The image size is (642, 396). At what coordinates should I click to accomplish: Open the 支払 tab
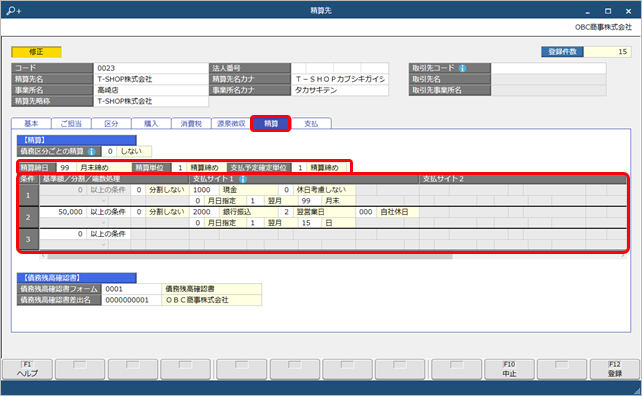(x=311, y=123)
